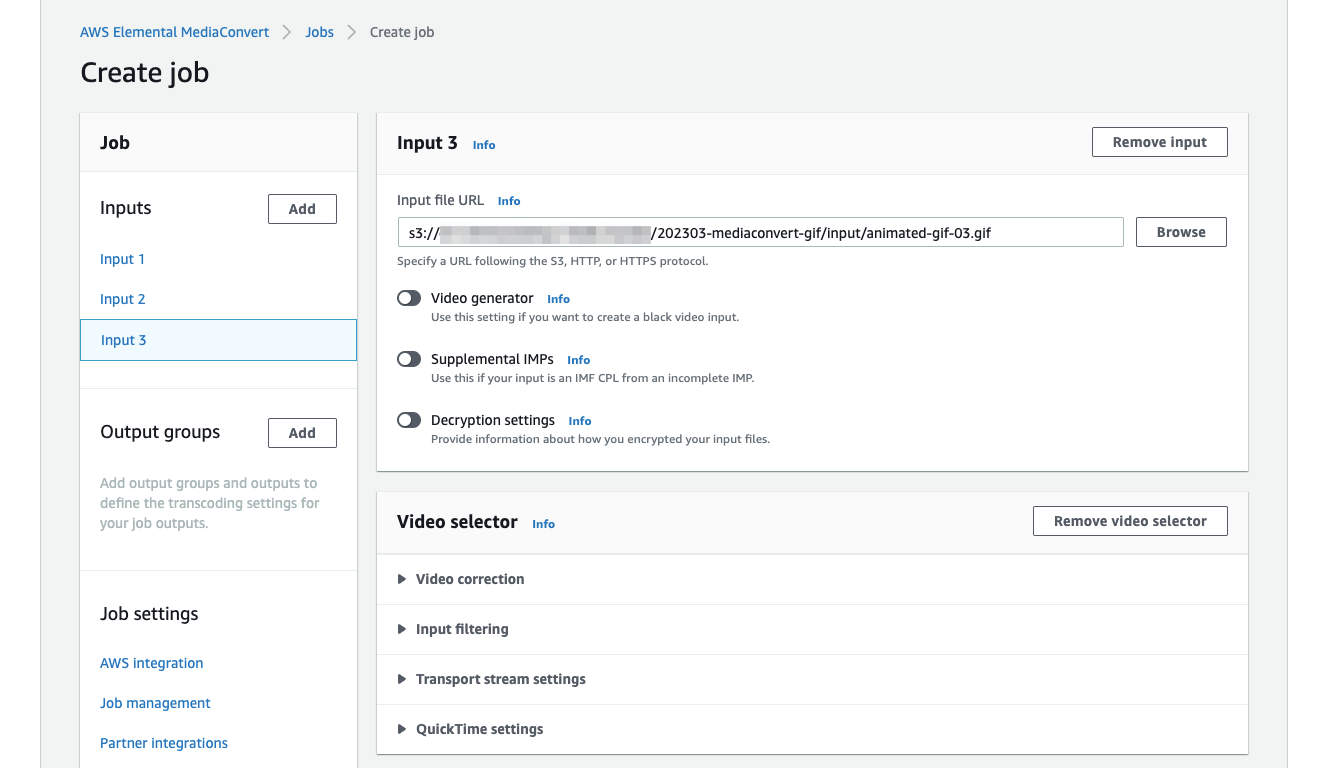Click Add button next to Inputs
This screenshot has height=768, width=1328.
pos(302,209)
